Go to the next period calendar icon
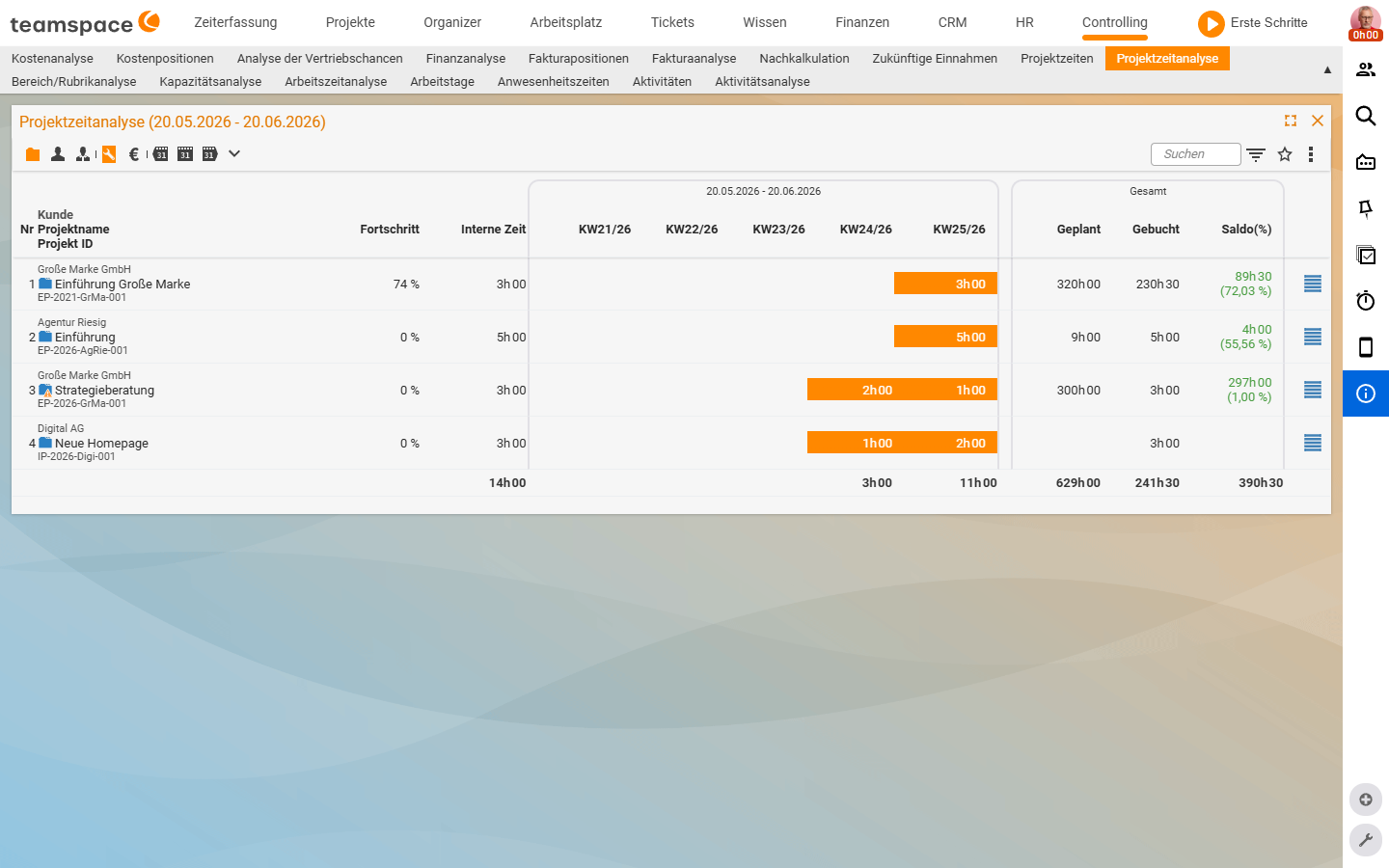Viewport: 1389px width, 868px height. [209, 154]
